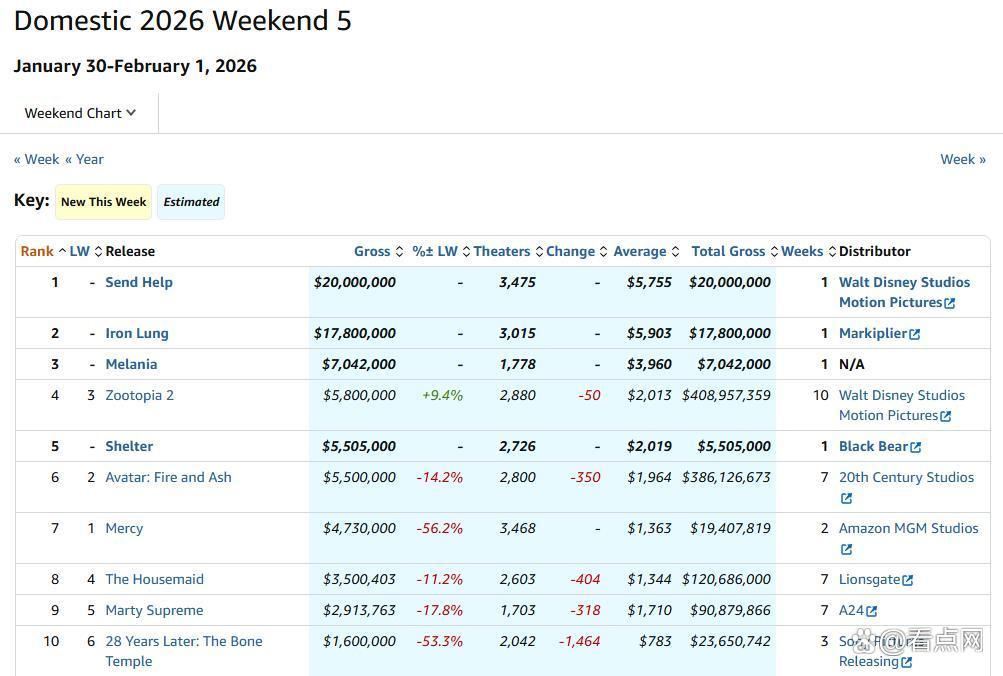Sort by Total Gross column header

[x=728, y=251]
